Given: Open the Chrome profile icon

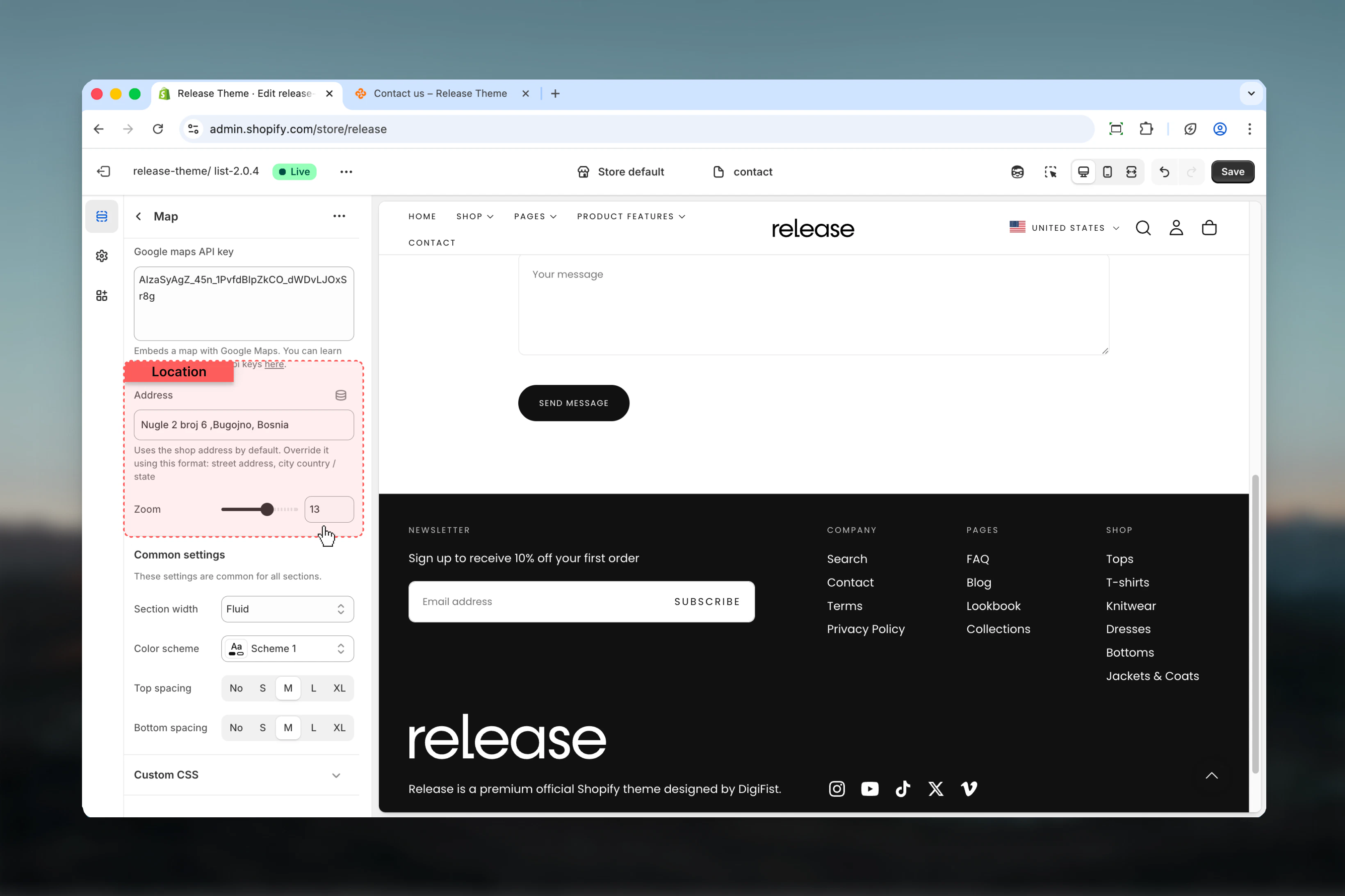Looking at the screenshot, I should point(1220,129).
